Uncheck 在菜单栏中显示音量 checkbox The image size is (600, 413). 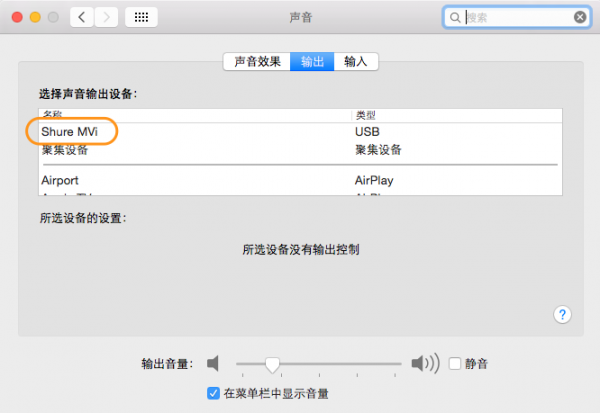tap(213, 393)
